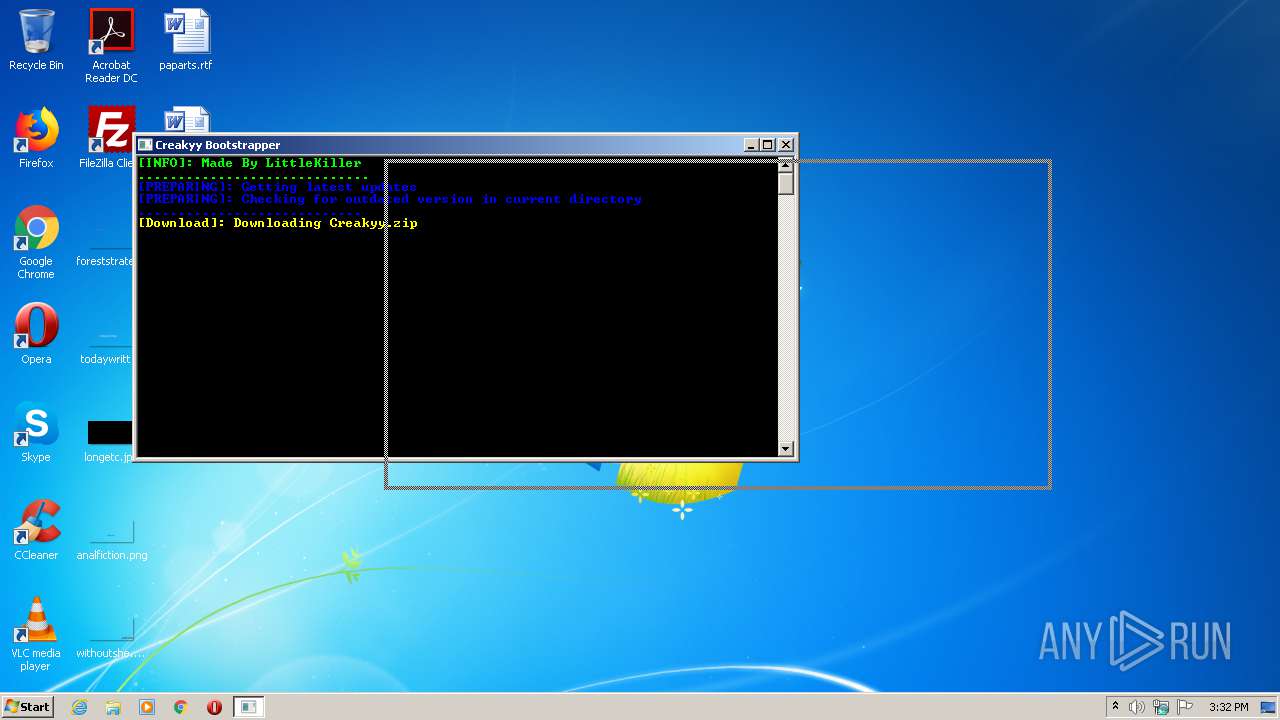This screenshot has height=720, width=1280.
Task: Show hidden tray icons arrow
Action: click(1115, 707)
